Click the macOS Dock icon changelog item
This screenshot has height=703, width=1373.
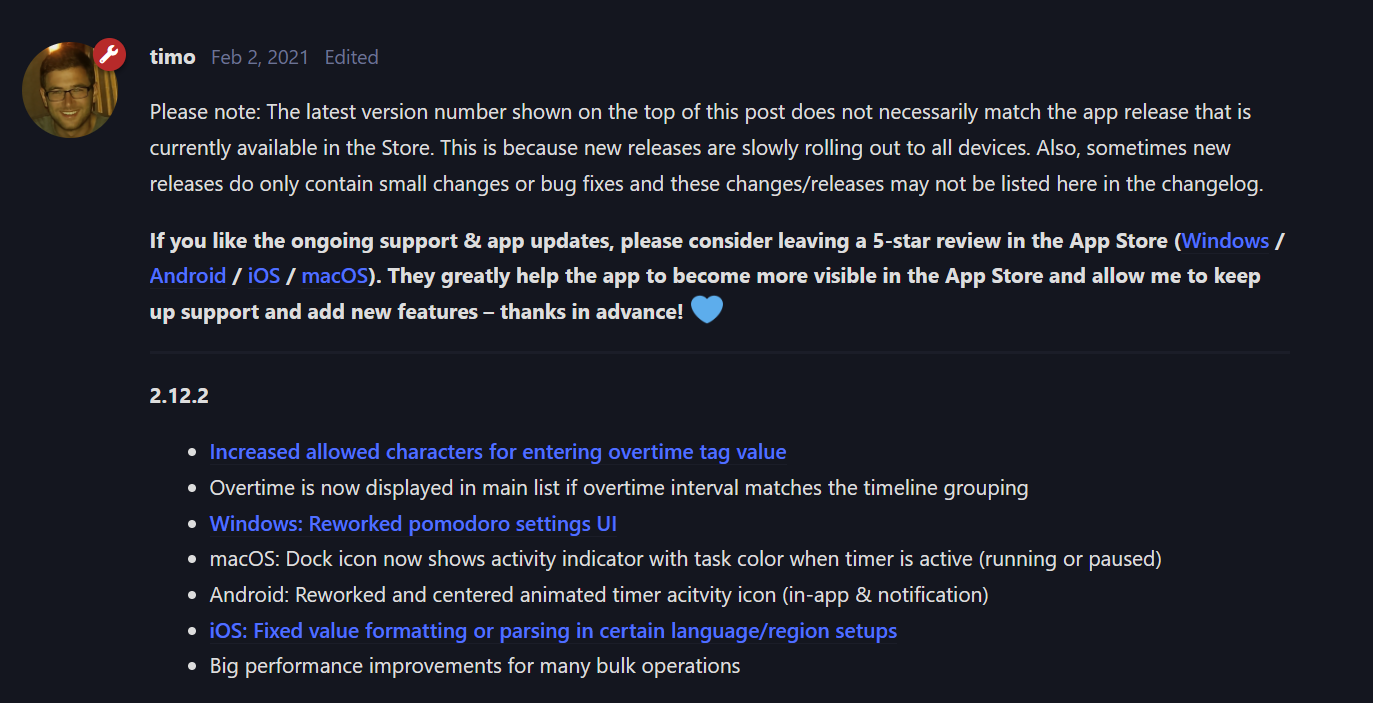[x=685, y=559]
